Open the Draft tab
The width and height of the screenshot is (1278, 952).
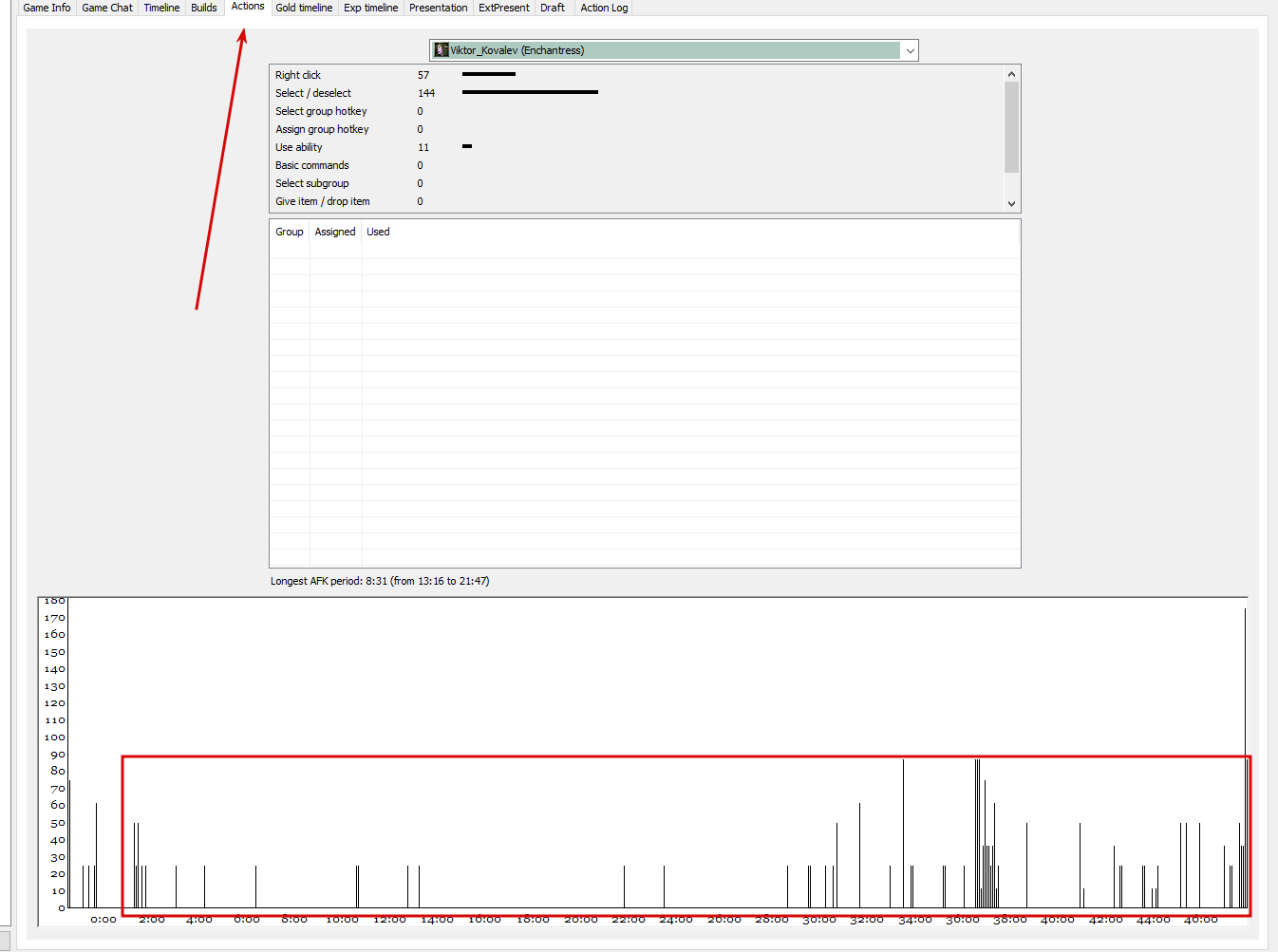[x=553, y=8]
